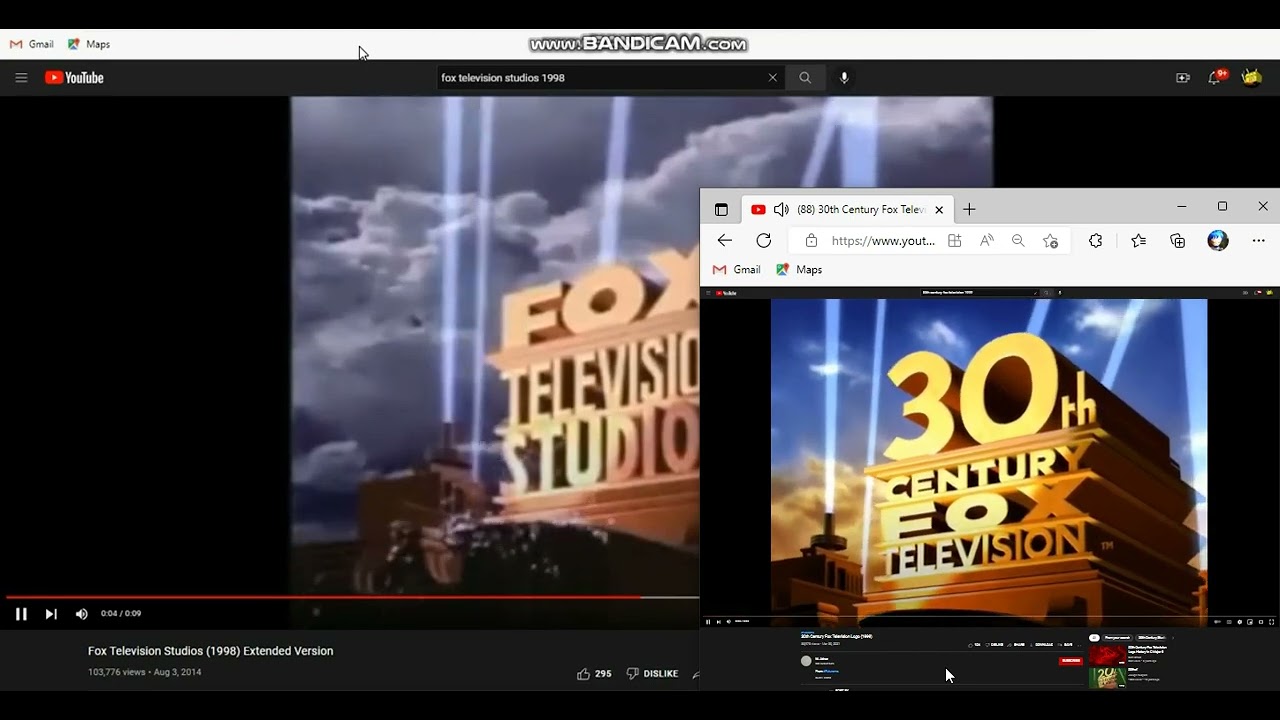Minimize the Edge window
The image size is (1280, 720).
point(1181,206)
